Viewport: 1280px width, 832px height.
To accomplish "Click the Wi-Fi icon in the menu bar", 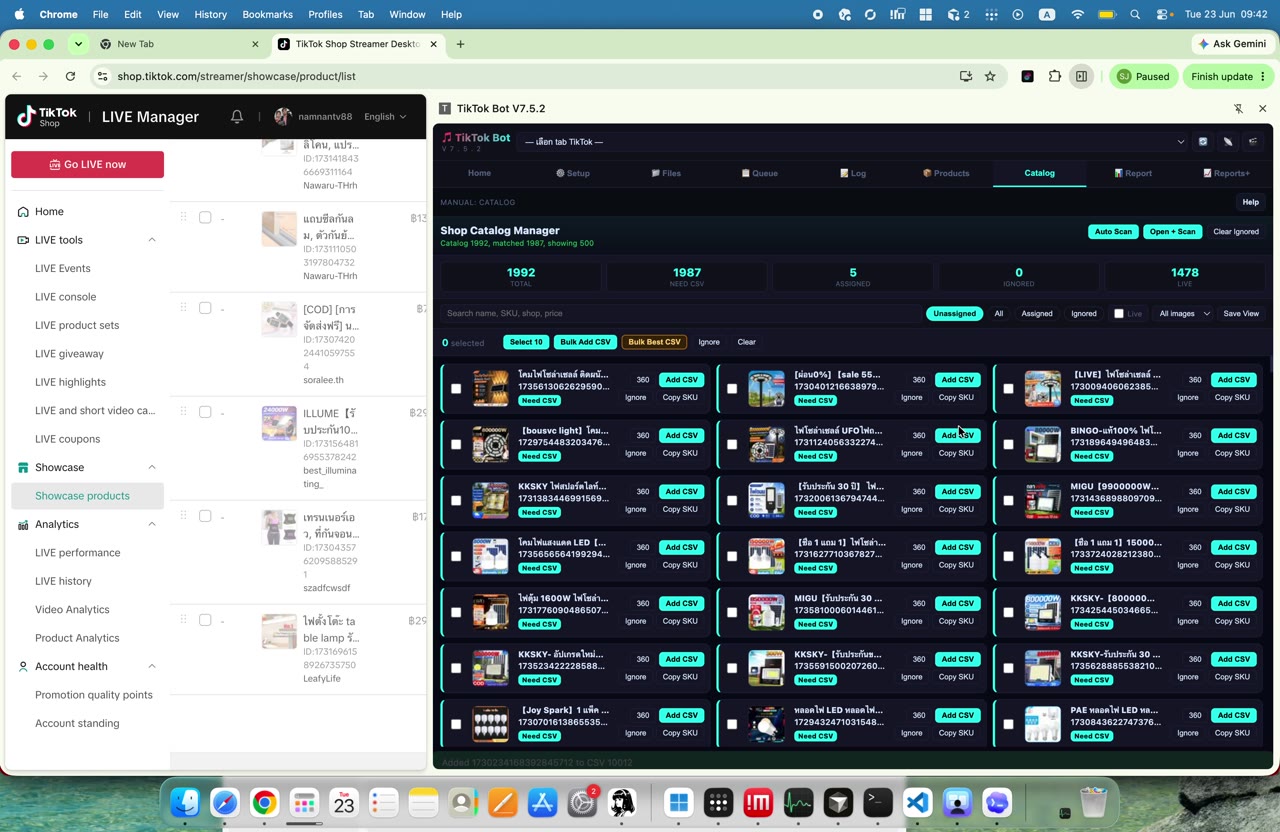I will [1077, 15].
